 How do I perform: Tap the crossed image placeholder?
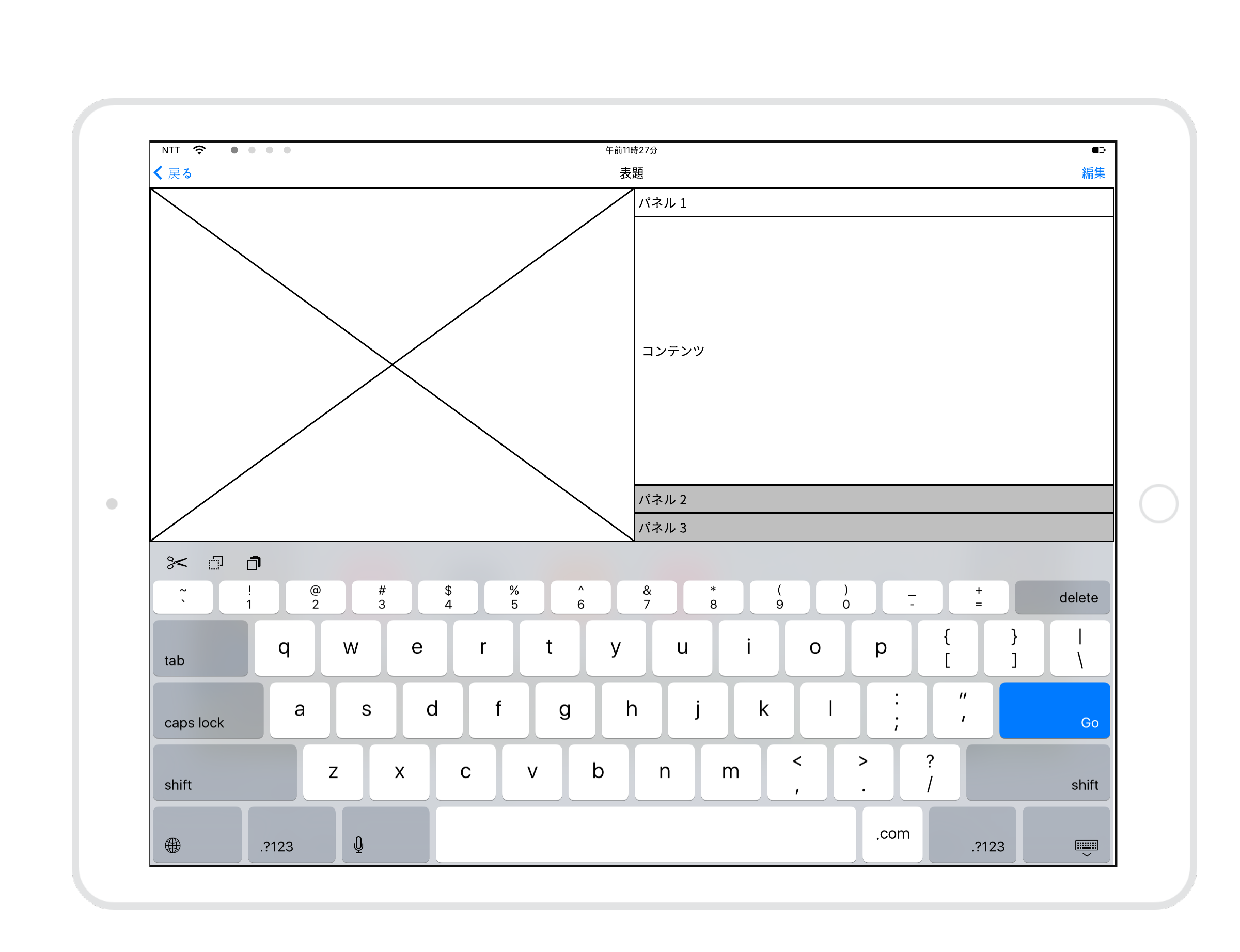click(x=391, y=364)
